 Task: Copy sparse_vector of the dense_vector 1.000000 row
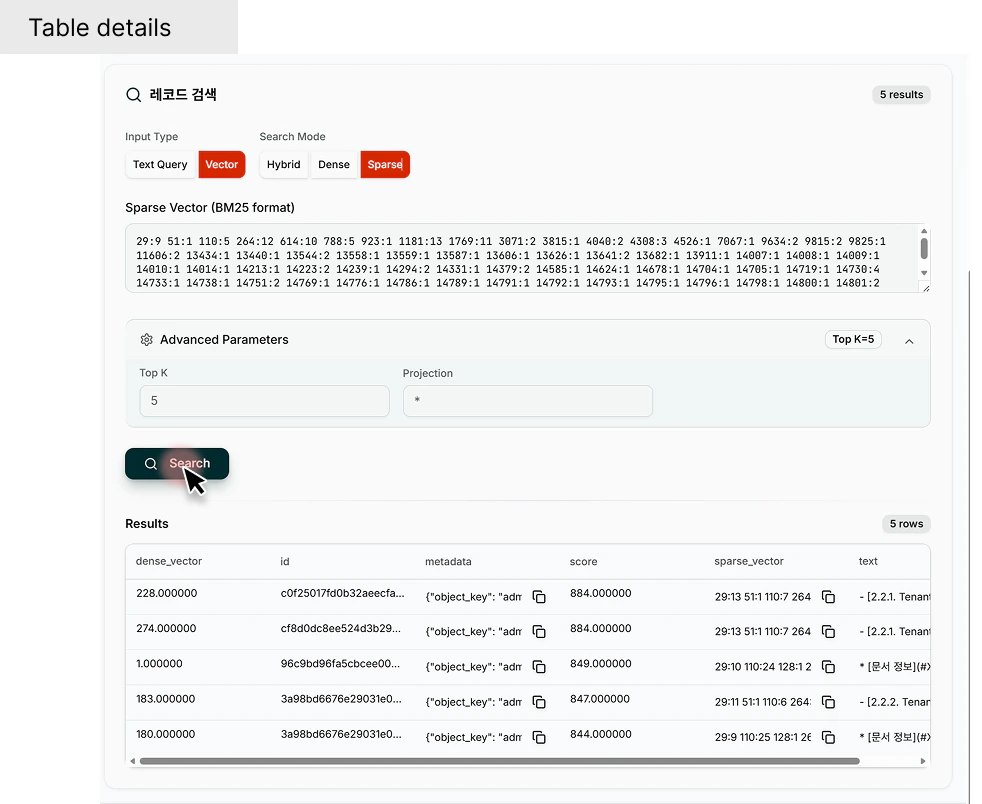tap(828, 667)
